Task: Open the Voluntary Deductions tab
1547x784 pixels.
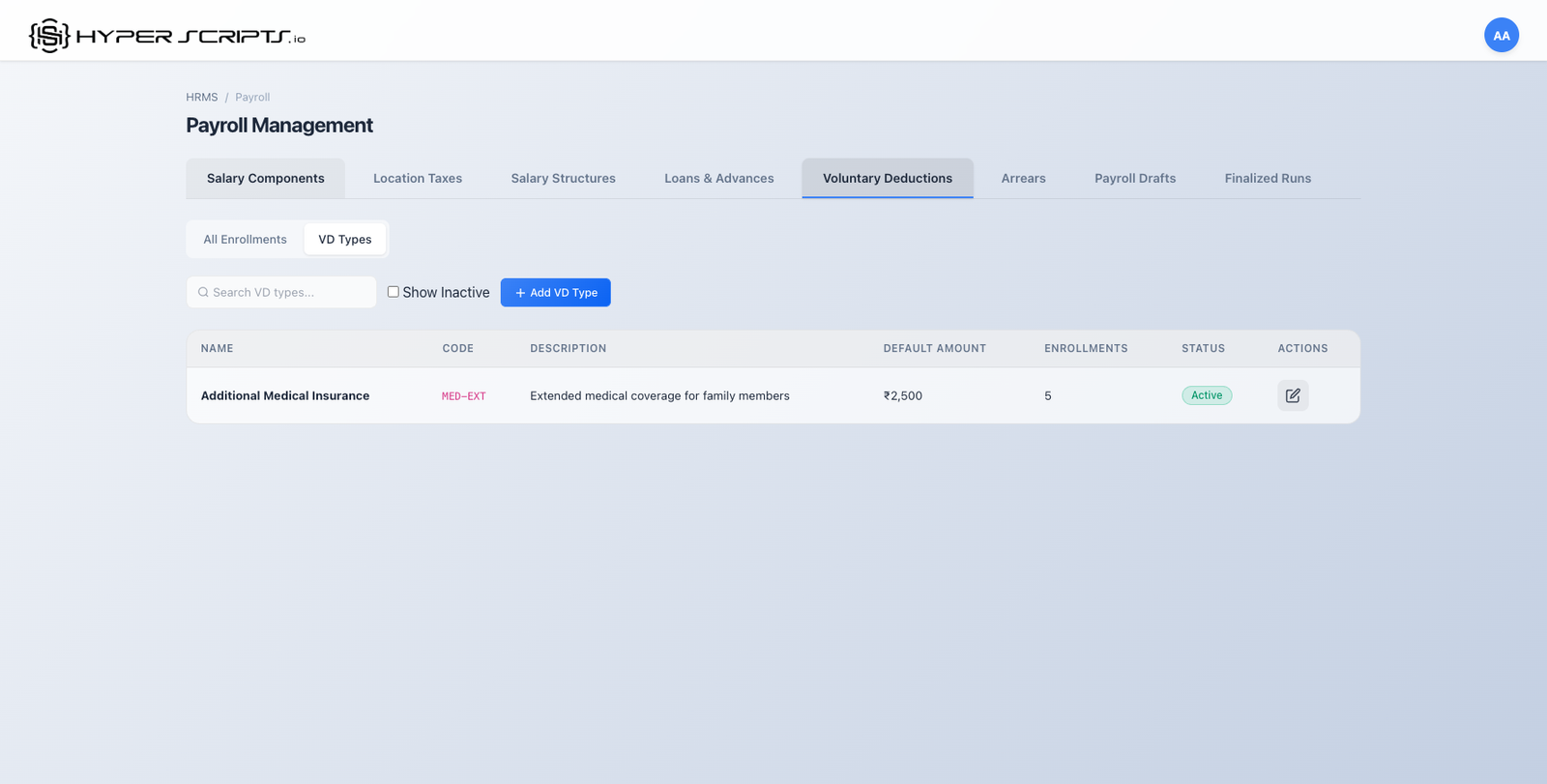Action: click(888, 178)
